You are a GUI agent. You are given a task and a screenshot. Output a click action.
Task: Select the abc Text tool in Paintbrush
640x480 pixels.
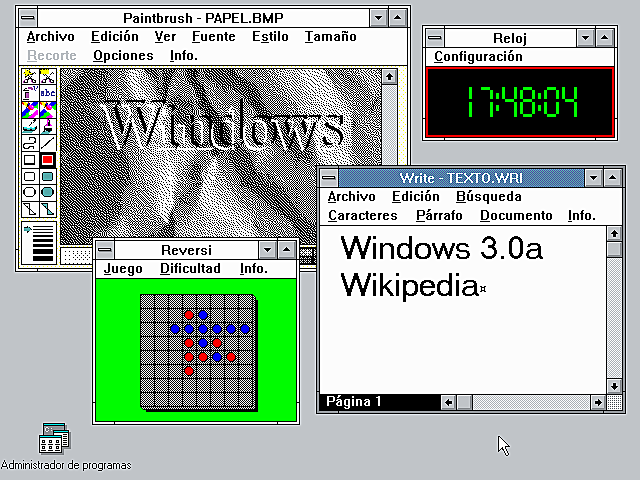click(48, 93)
